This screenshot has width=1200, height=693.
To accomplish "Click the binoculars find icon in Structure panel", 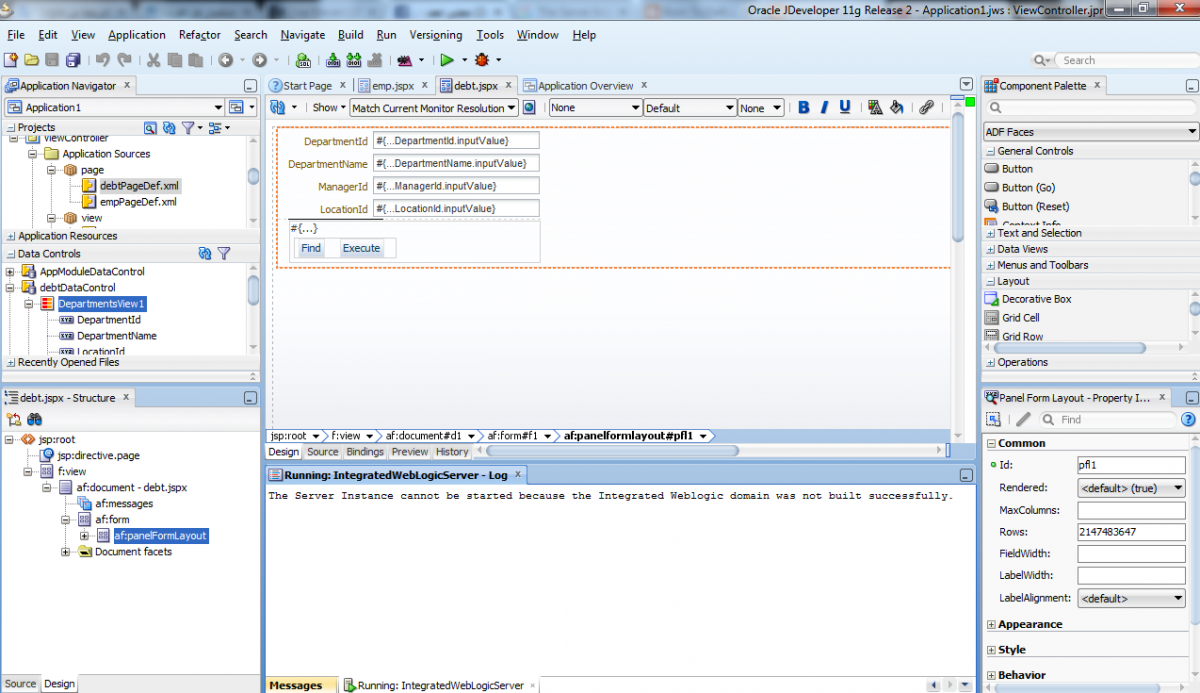I will click(35, 419).
